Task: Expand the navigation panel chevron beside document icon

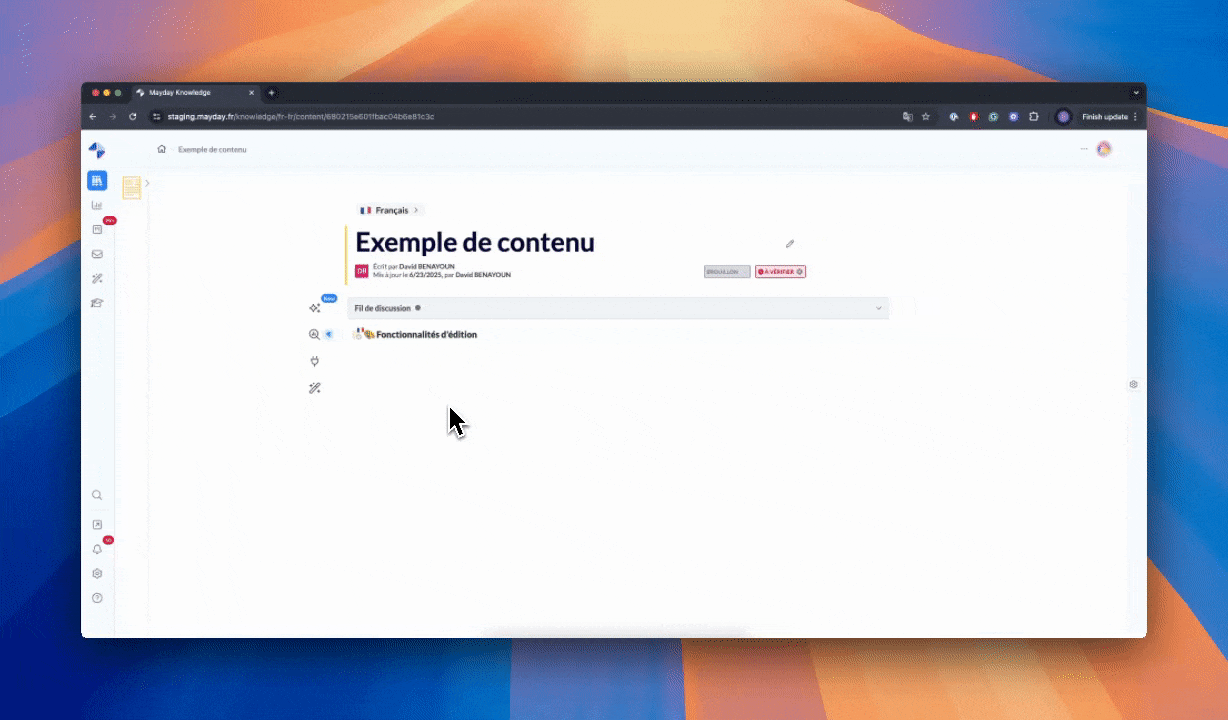Action: tap(147, 183)
